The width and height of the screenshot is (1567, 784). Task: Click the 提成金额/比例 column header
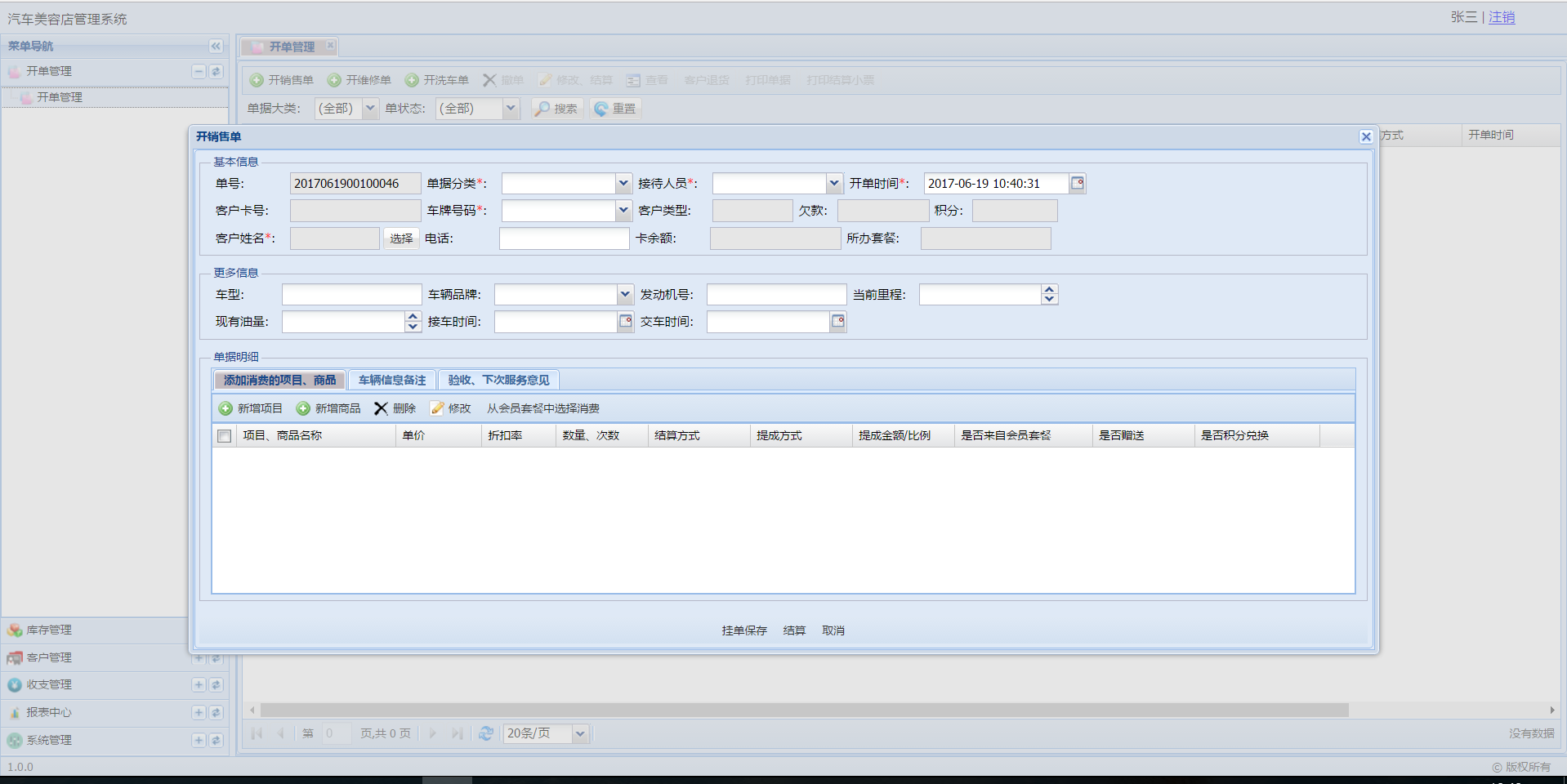pyautogui.click(x=904, y=436)
